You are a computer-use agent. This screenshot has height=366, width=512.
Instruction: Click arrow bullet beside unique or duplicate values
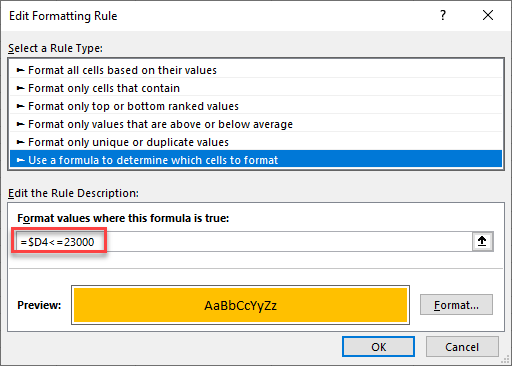pos(21,142)
